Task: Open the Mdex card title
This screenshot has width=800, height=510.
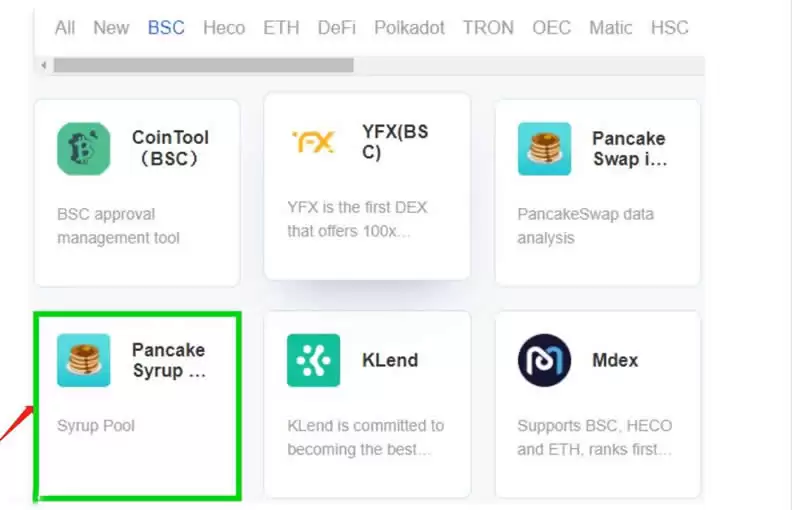Action: click(x=615, y=360)
